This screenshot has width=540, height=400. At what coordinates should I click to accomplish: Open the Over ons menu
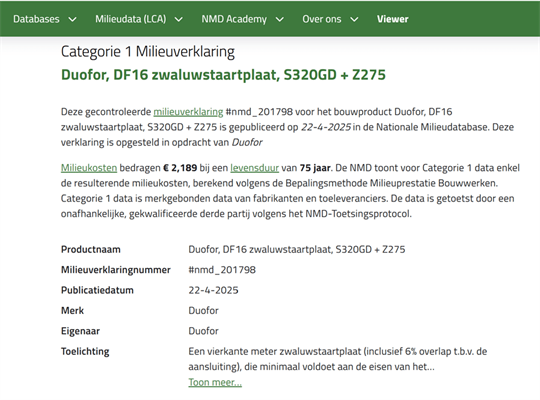point(322,19)
